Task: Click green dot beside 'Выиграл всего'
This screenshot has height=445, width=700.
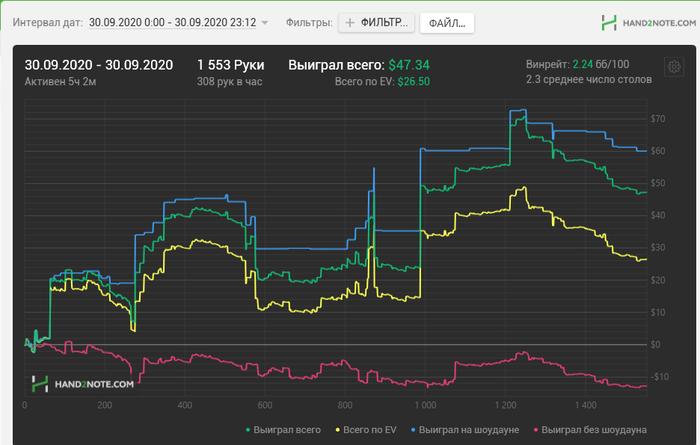Action: click(x=248, y=430)
